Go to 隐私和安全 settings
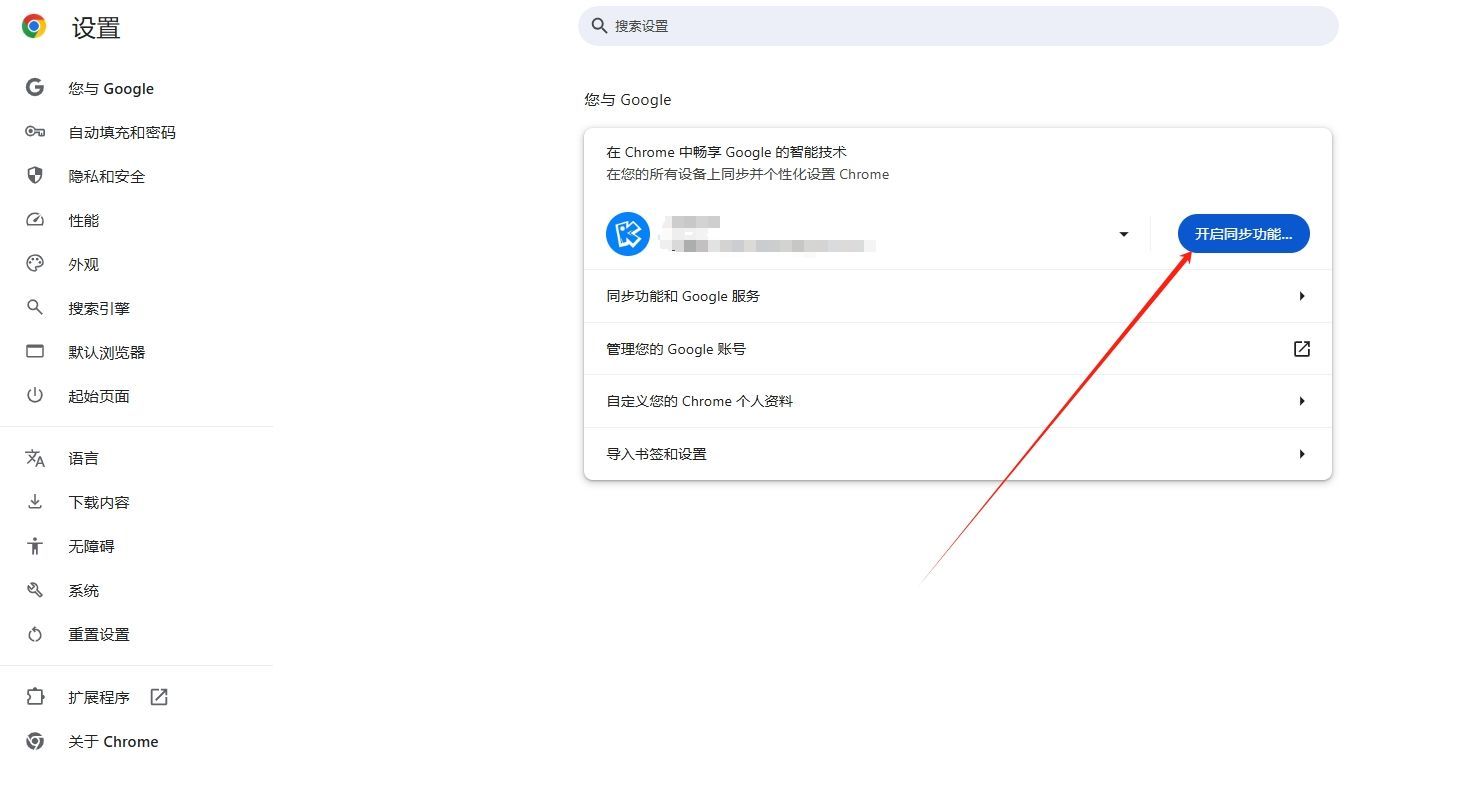 pyautogui.click(x=107, y=176)
